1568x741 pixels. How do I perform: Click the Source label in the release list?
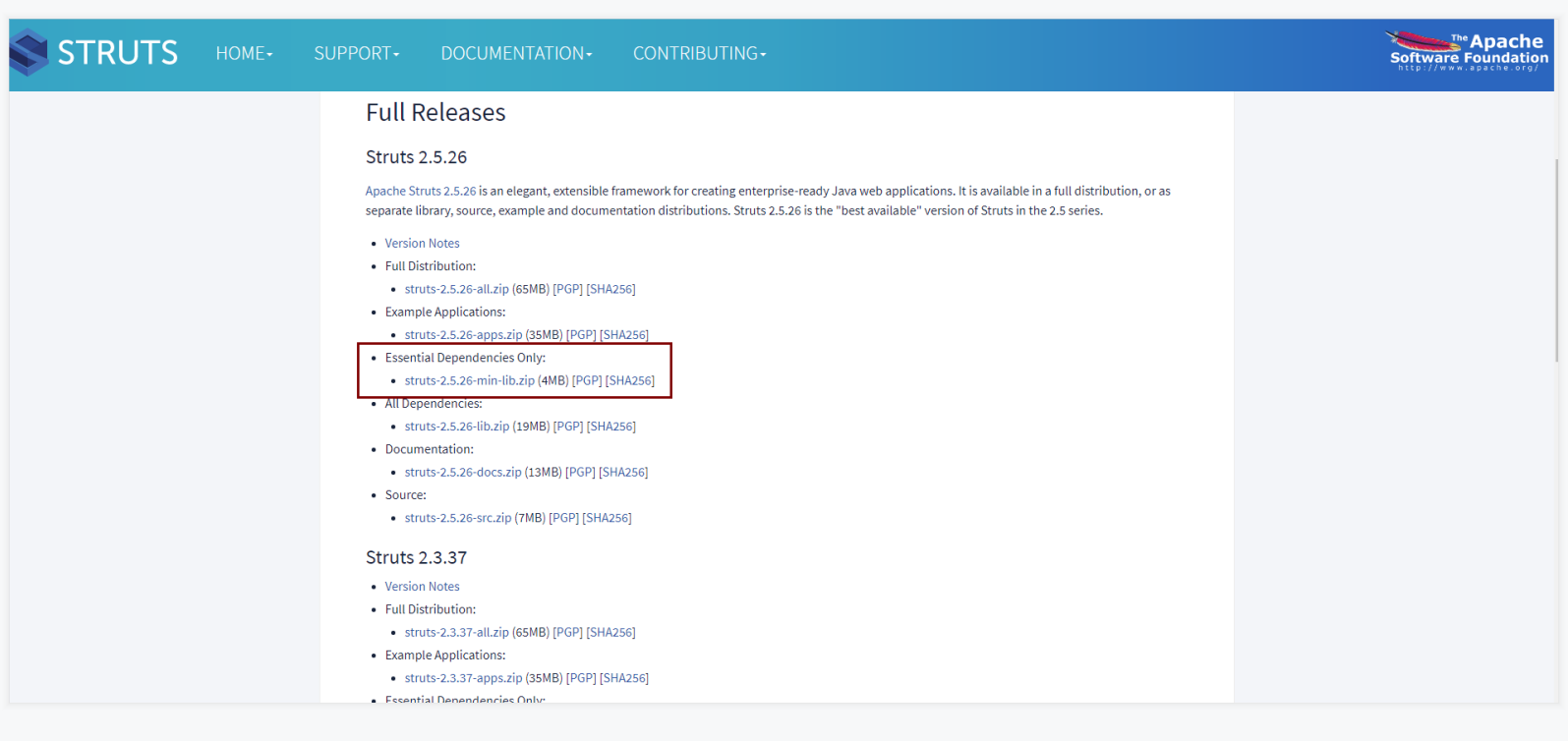(406, 495)
